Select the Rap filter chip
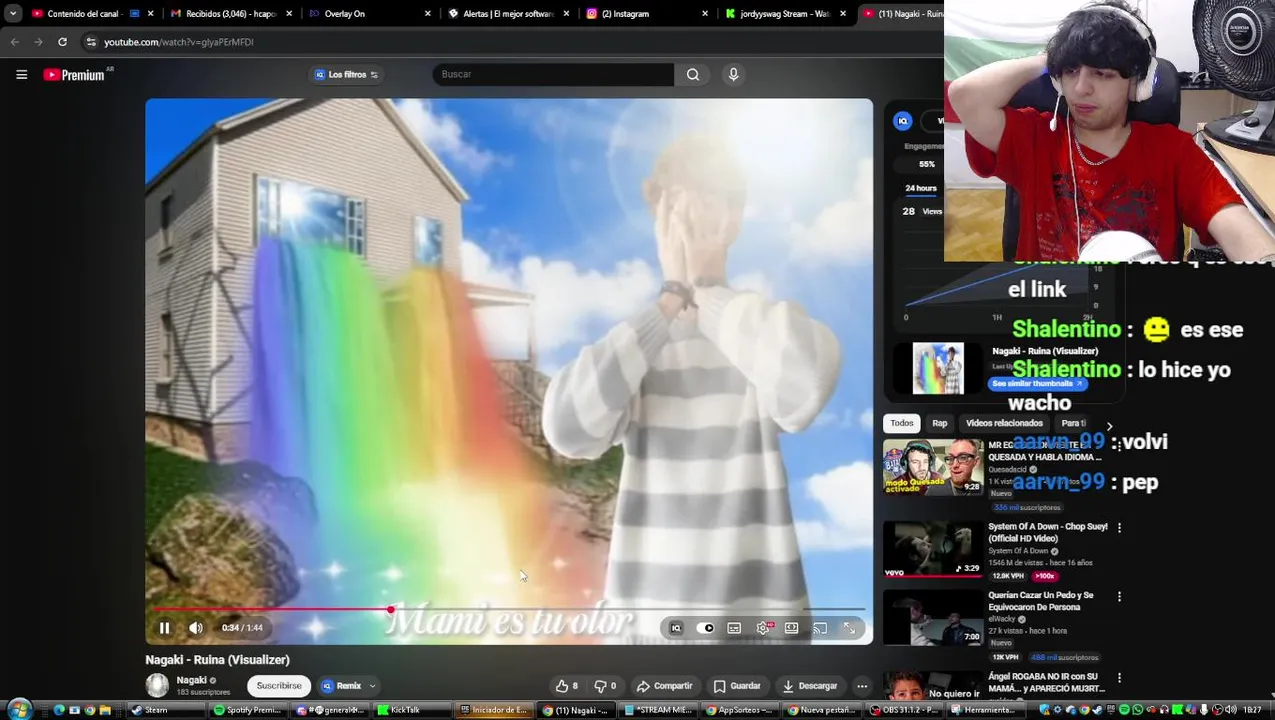 click(x=940, y=423)
